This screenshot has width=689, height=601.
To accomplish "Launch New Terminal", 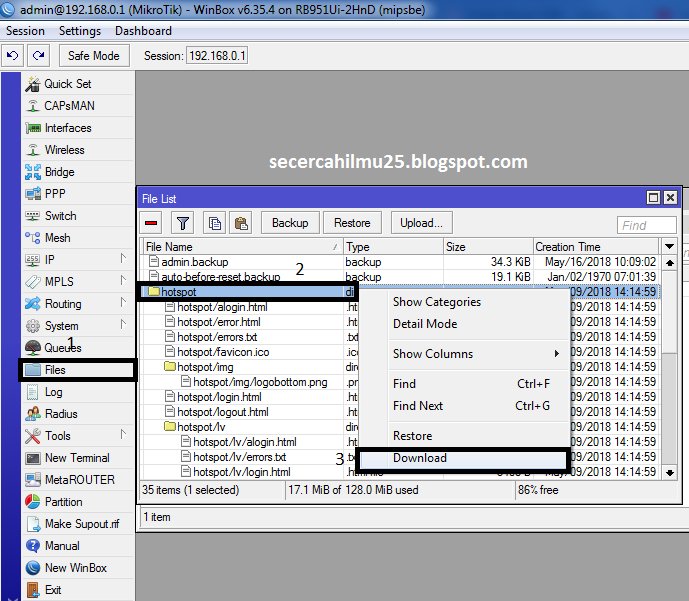I will pyautogui.click(x=78, y=458).
